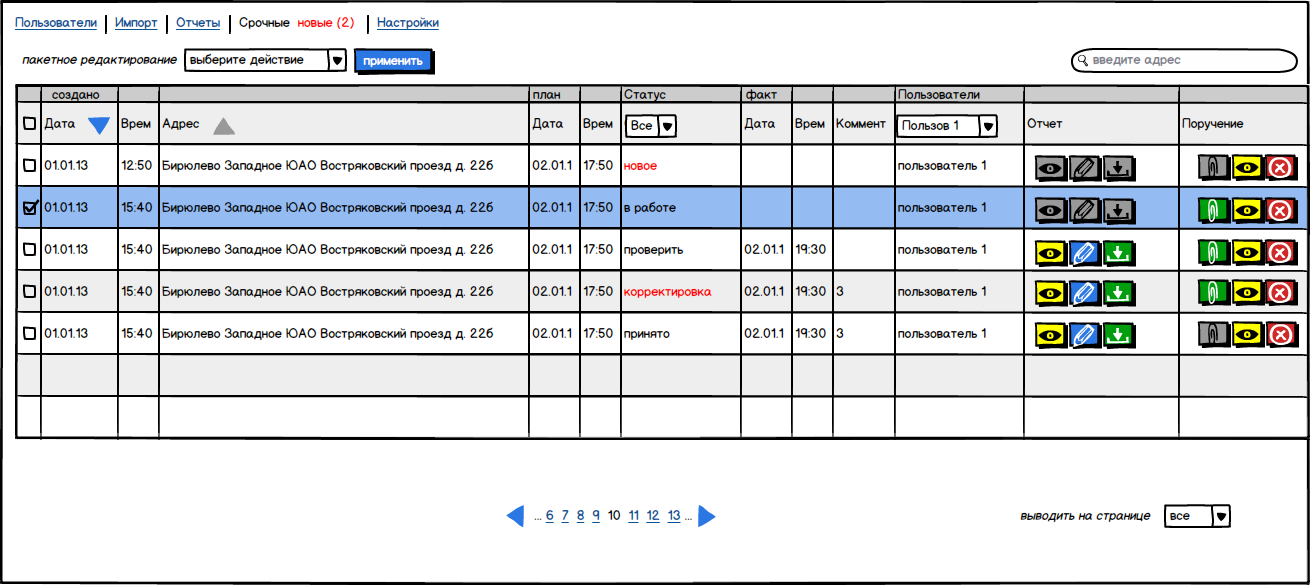Click the "введите адрес" search field
The image size is (1310, 585).
click(1185, 61)
